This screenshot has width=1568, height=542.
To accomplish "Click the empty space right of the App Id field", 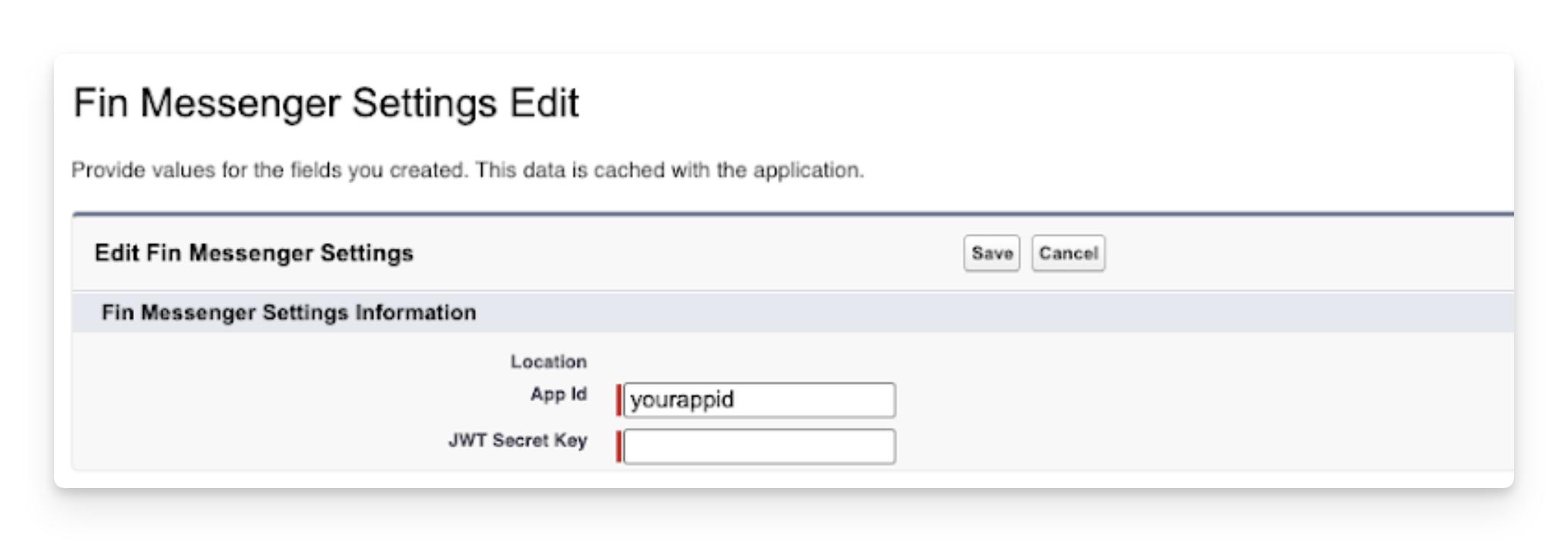I will [x=1155, y=400].
